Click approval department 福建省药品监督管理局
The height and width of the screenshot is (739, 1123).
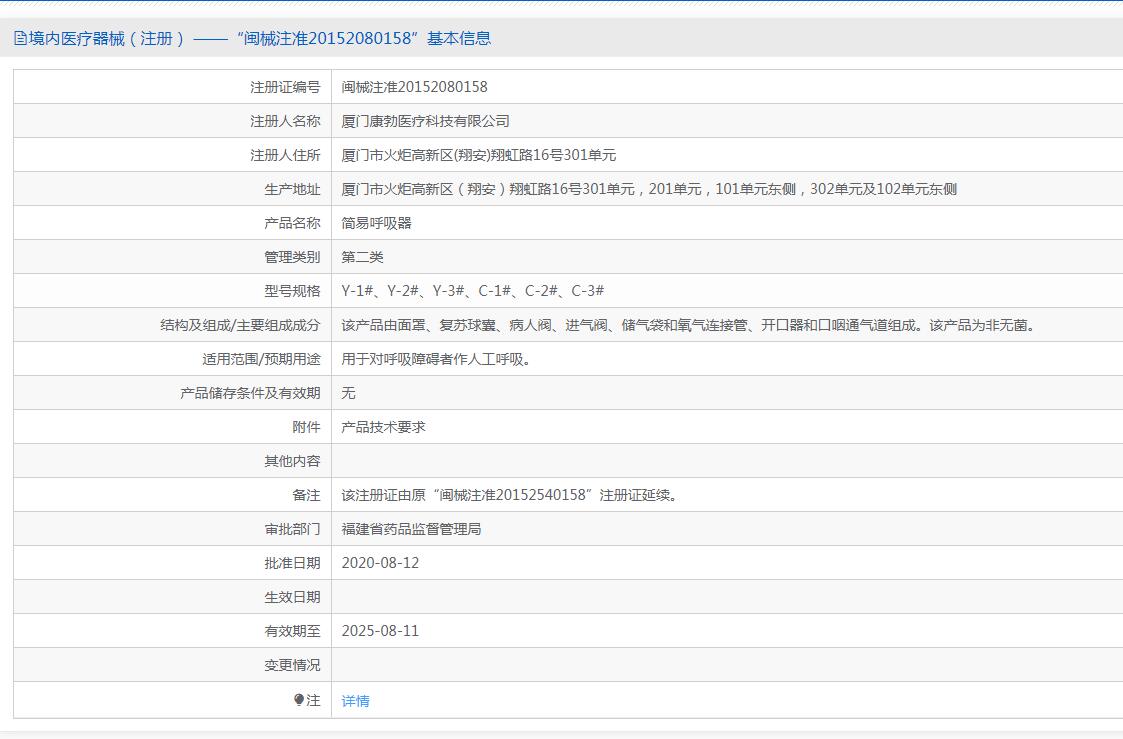click(x=411, y=529)
